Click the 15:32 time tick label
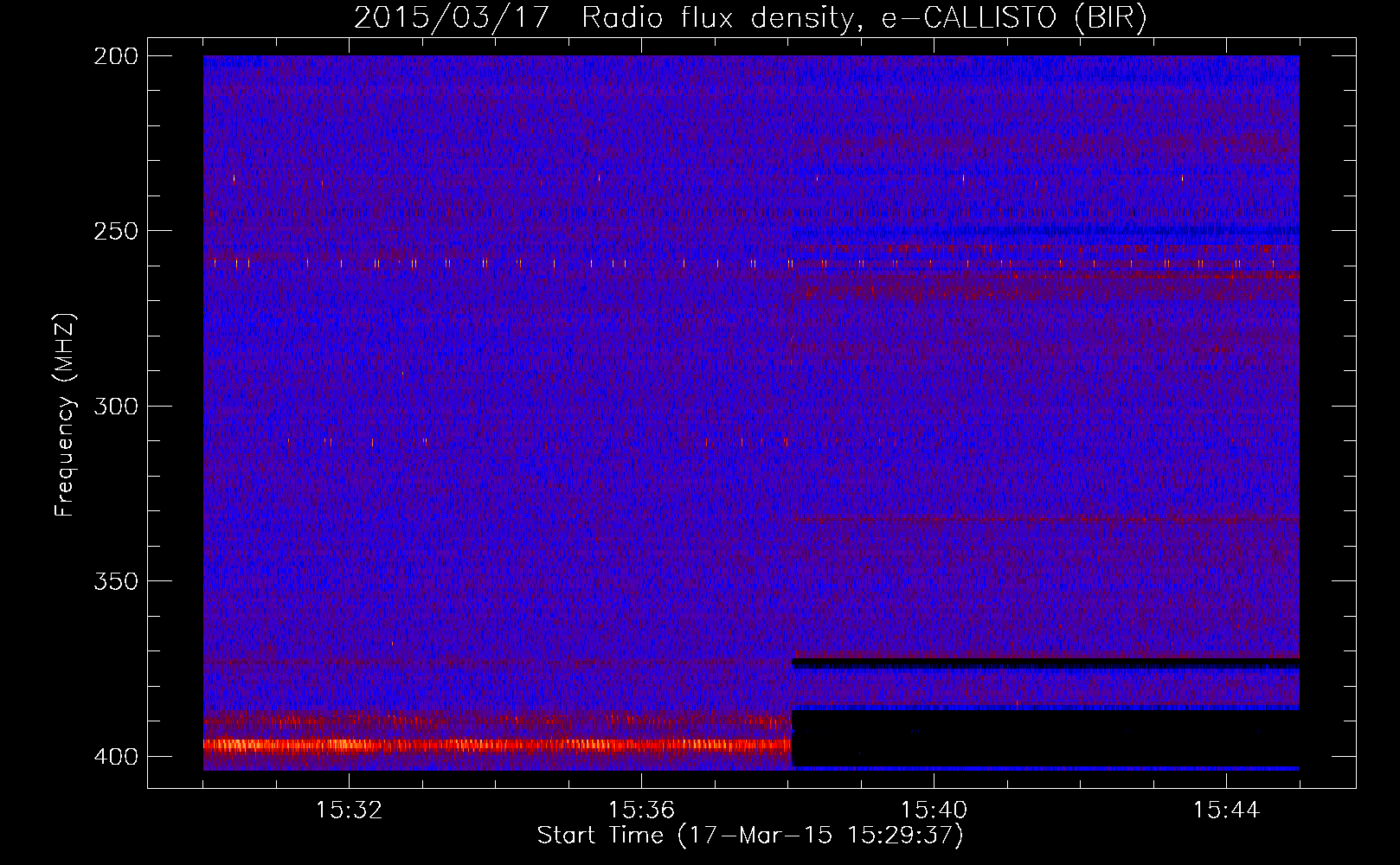Viewport: 1400px width, 865px height. [x=349, y=811]
